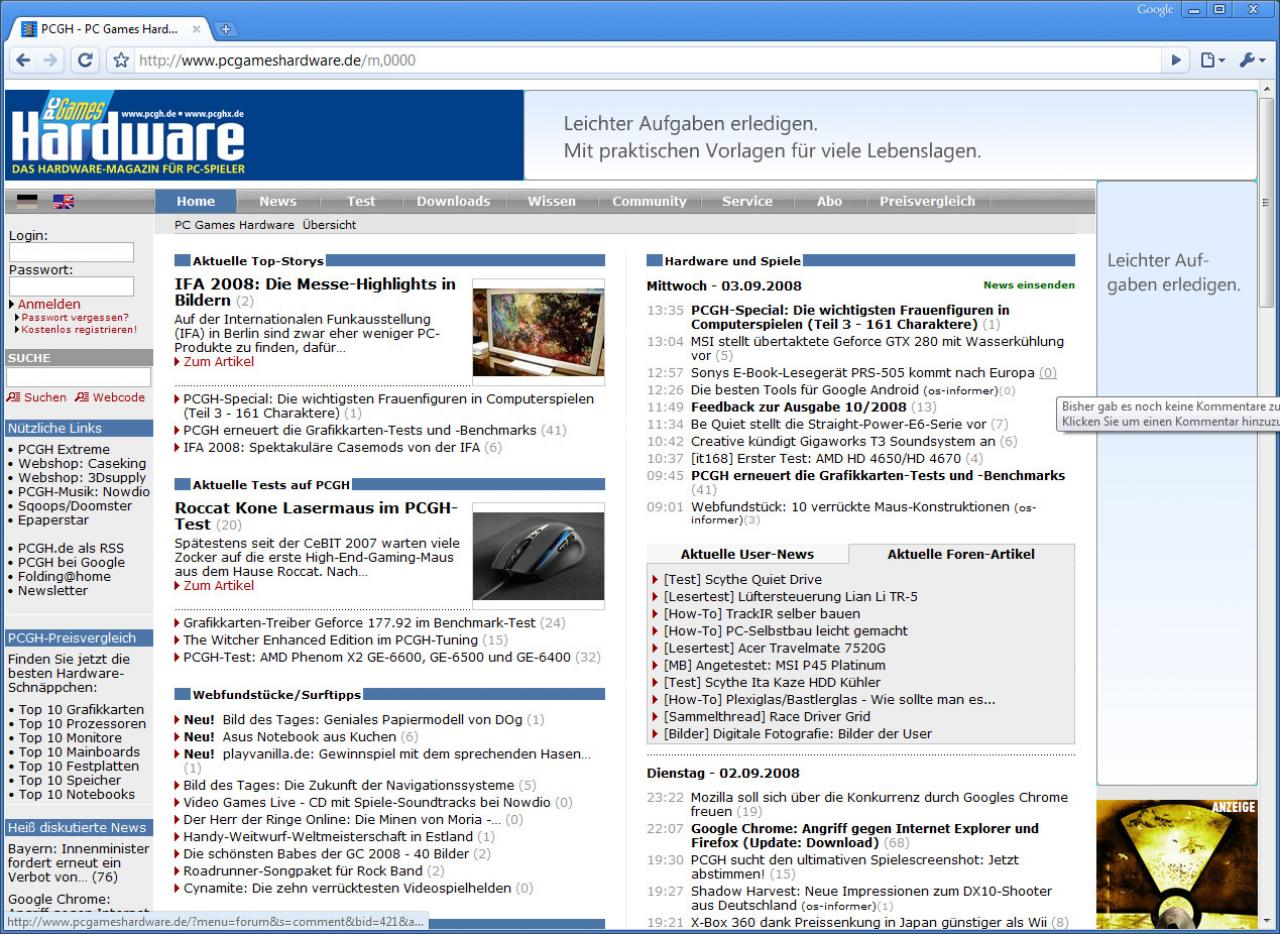Click Passwort vergessen? link
The width and height of the screenshot is (1280, 934).
[x=75, y=317]
